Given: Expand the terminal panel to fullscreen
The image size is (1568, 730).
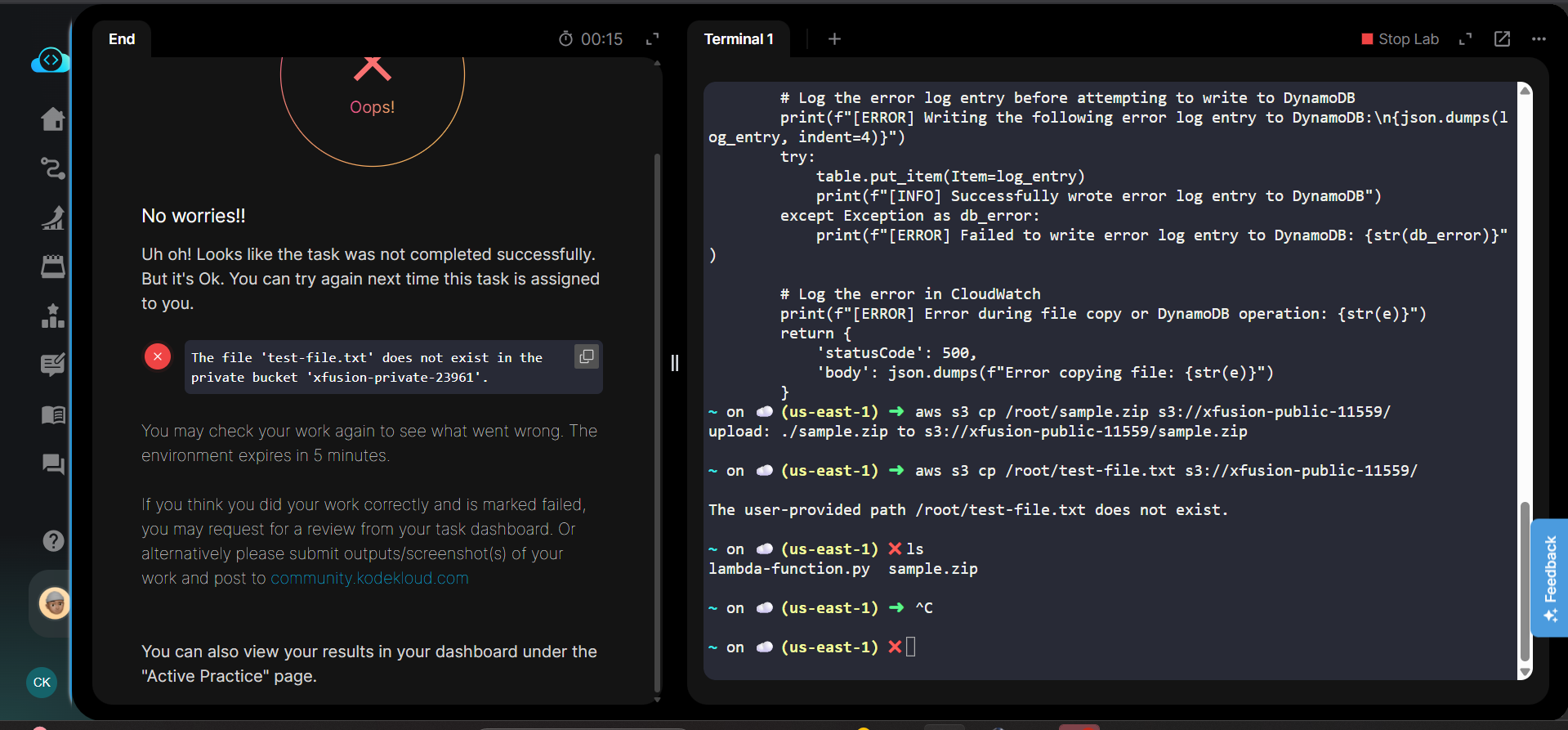Looking at the screenshot, I should (x=1465, y=39).
